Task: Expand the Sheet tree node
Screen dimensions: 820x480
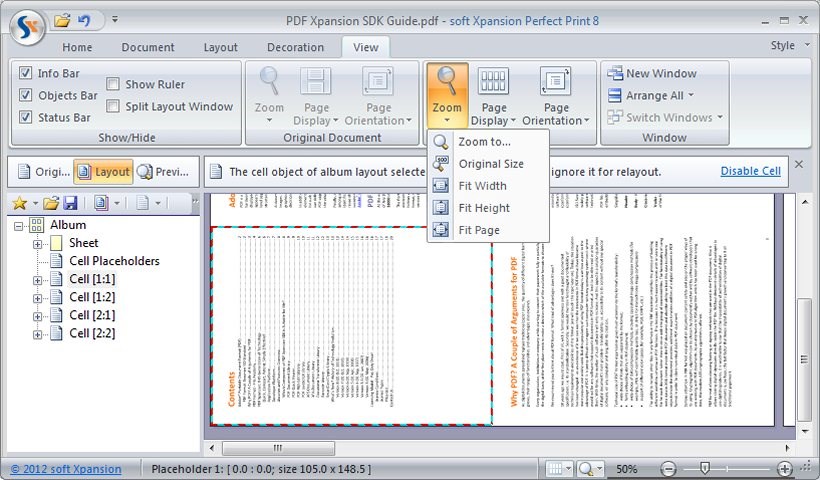Action: [x=38, y=244]
